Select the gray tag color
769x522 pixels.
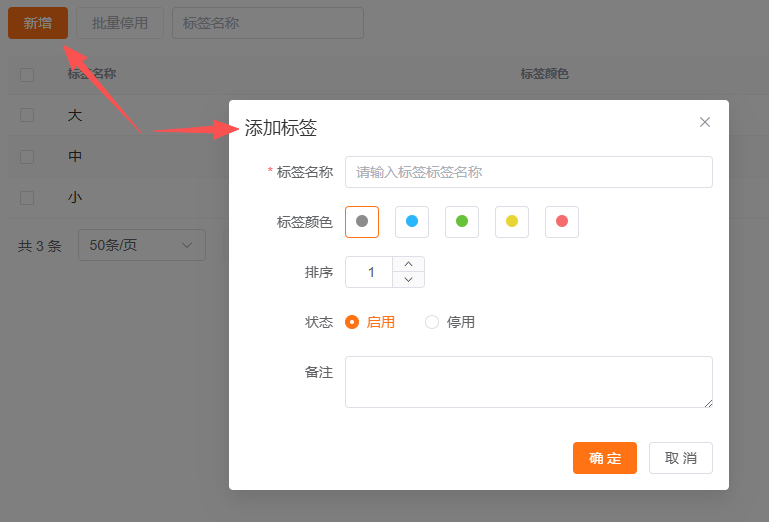[362, 222]
